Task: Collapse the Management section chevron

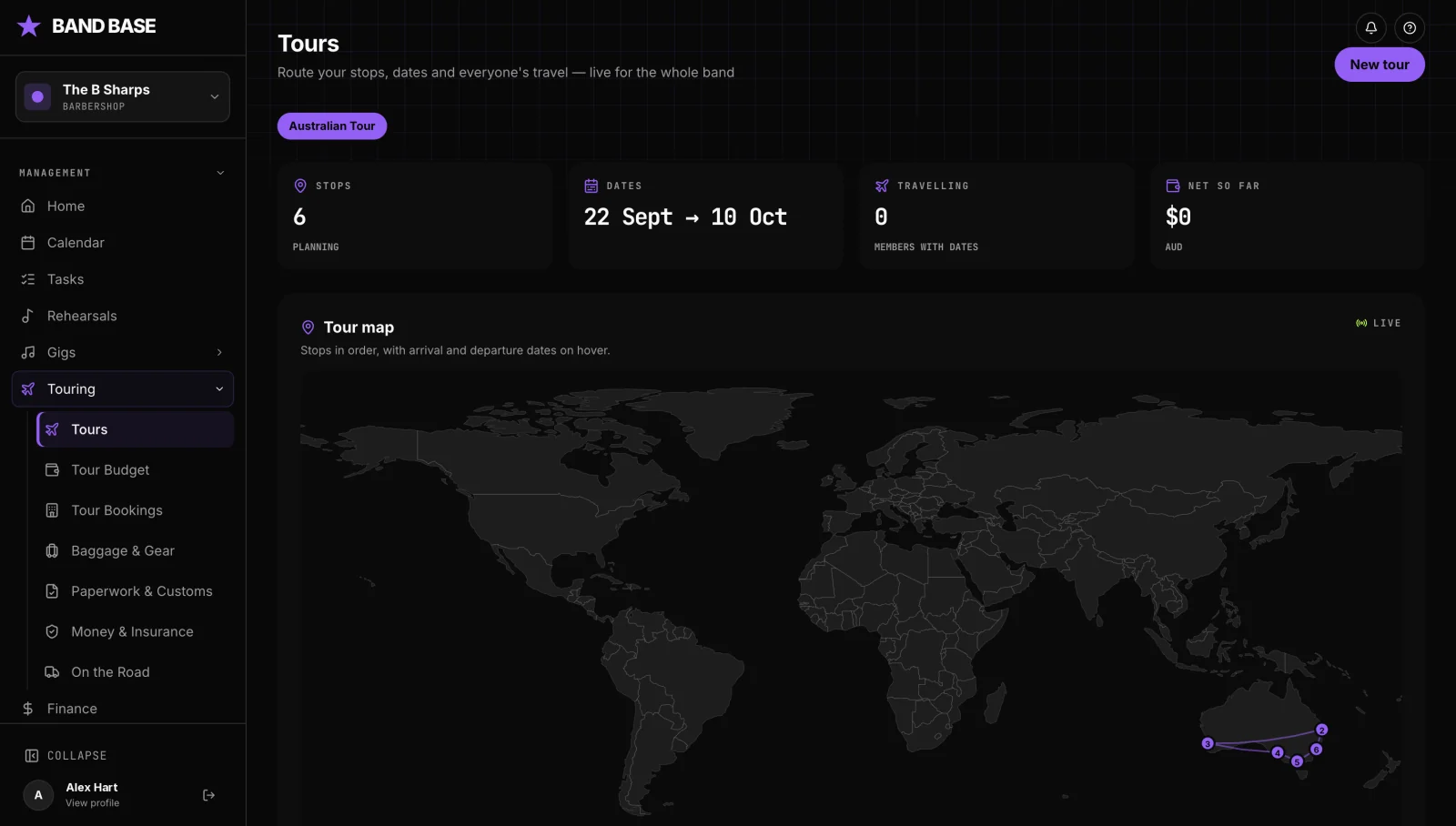Action: tap(220, 173)
